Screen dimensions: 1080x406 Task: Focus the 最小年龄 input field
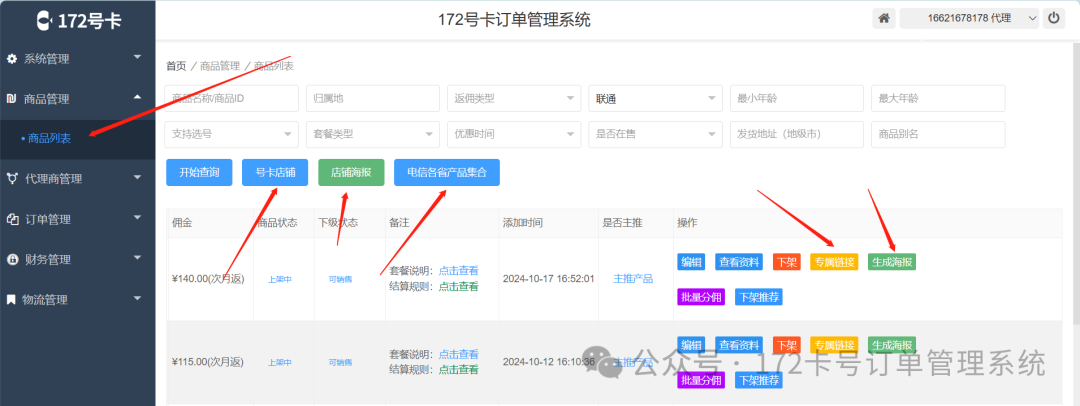click(x=797, y=99)
